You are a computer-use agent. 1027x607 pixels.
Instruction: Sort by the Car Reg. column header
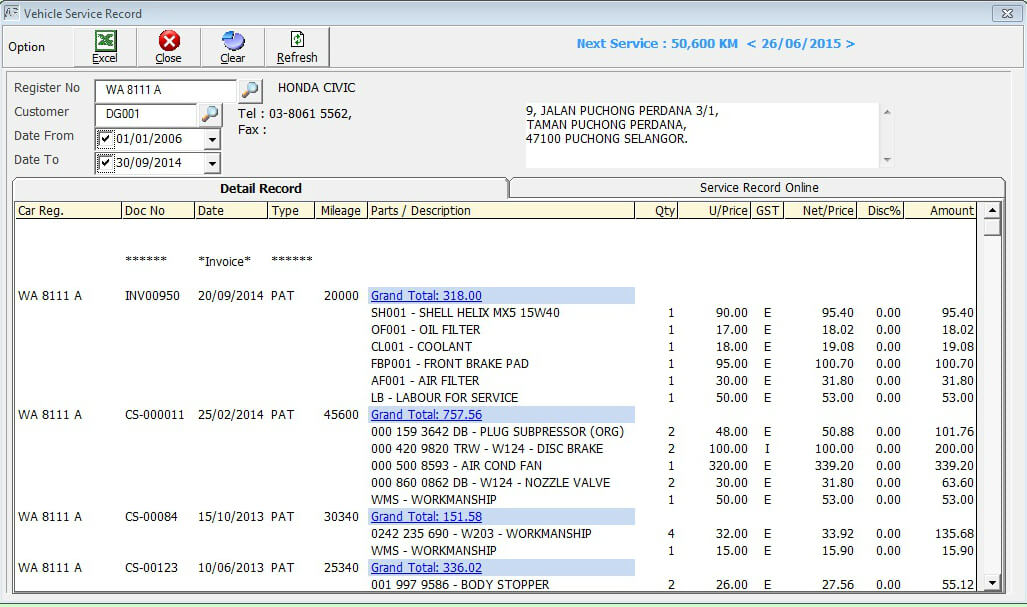[68, 211]
